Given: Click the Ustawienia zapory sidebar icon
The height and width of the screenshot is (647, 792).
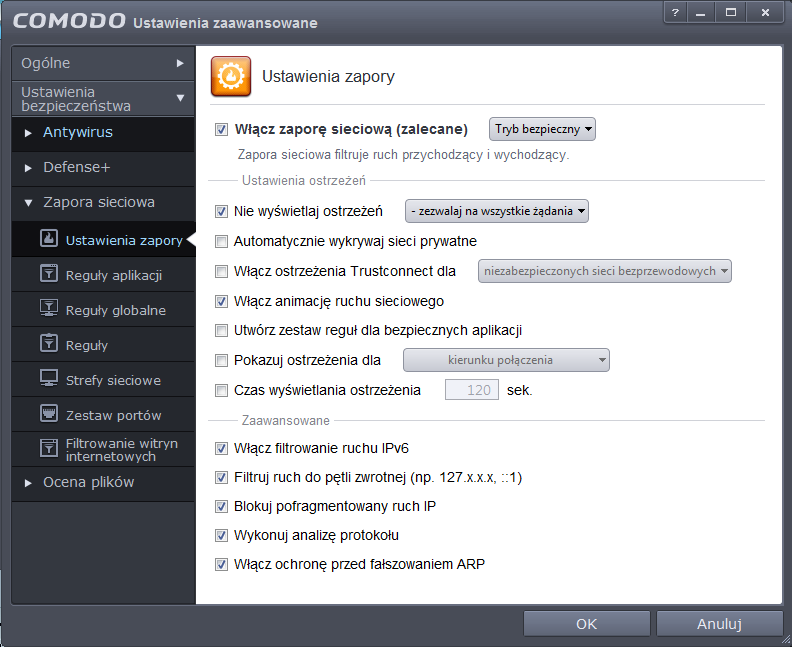Looking at the screenshot, I should pos(49,238).
